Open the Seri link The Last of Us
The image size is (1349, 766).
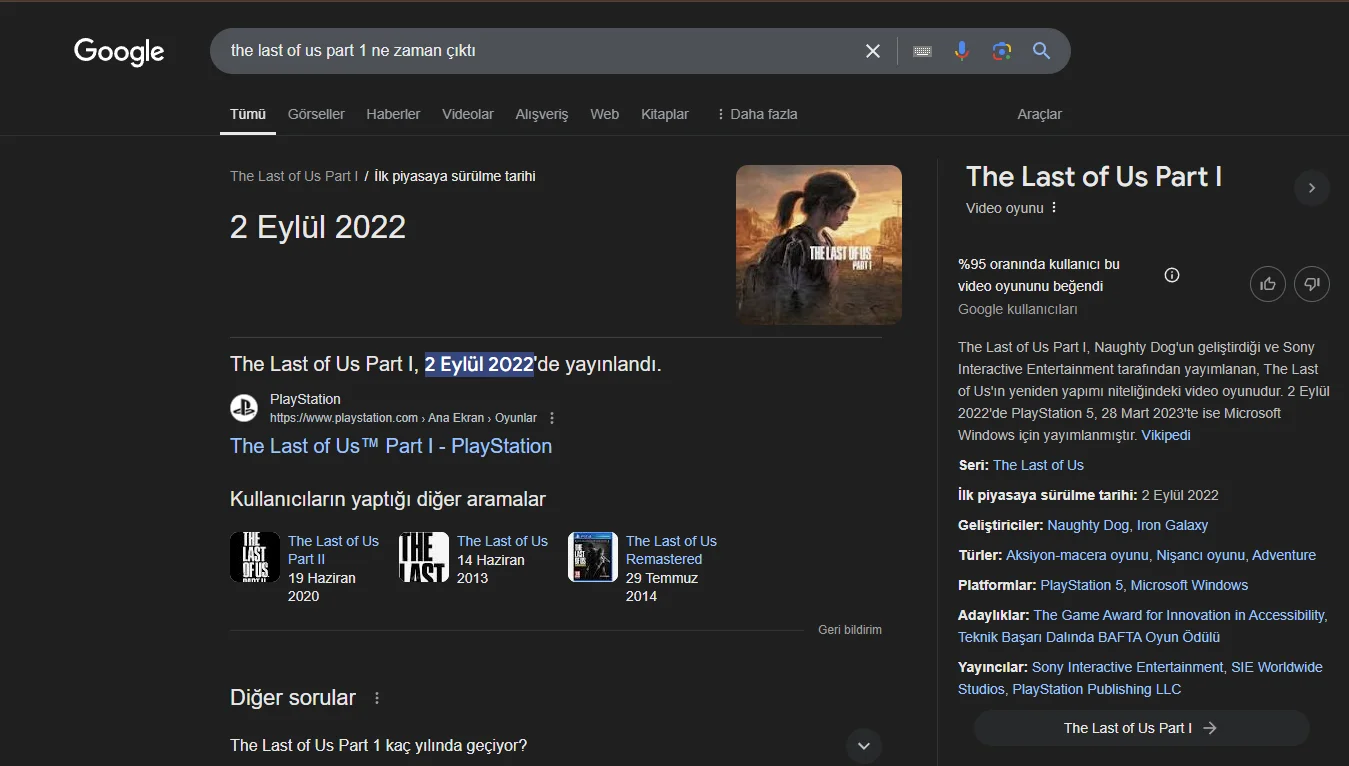click(x=1038, y=465)
